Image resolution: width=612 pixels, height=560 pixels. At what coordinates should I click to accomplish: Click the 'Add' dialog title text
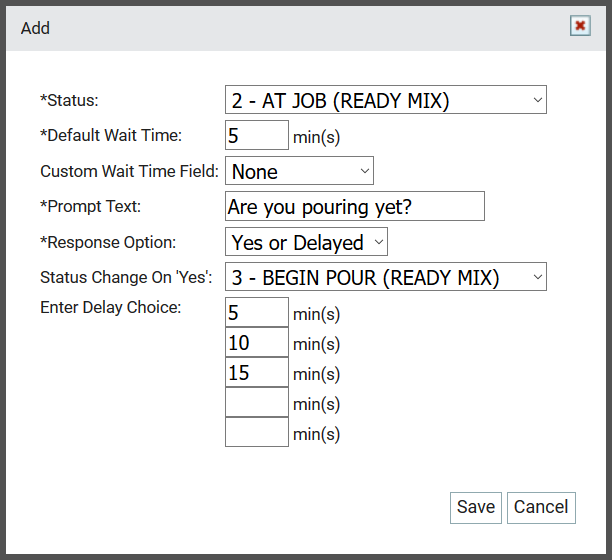35,28
